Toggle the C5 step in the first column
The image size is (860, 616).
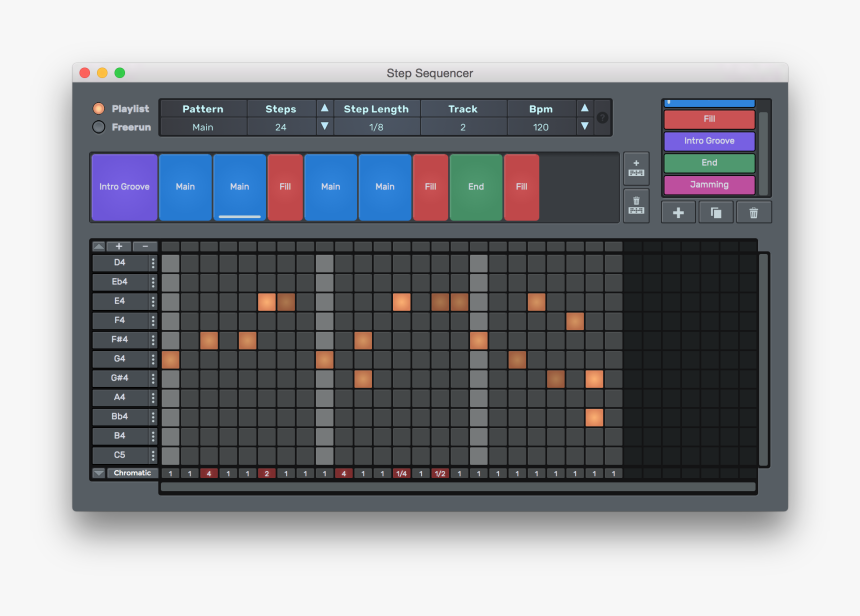coord(171,456)
